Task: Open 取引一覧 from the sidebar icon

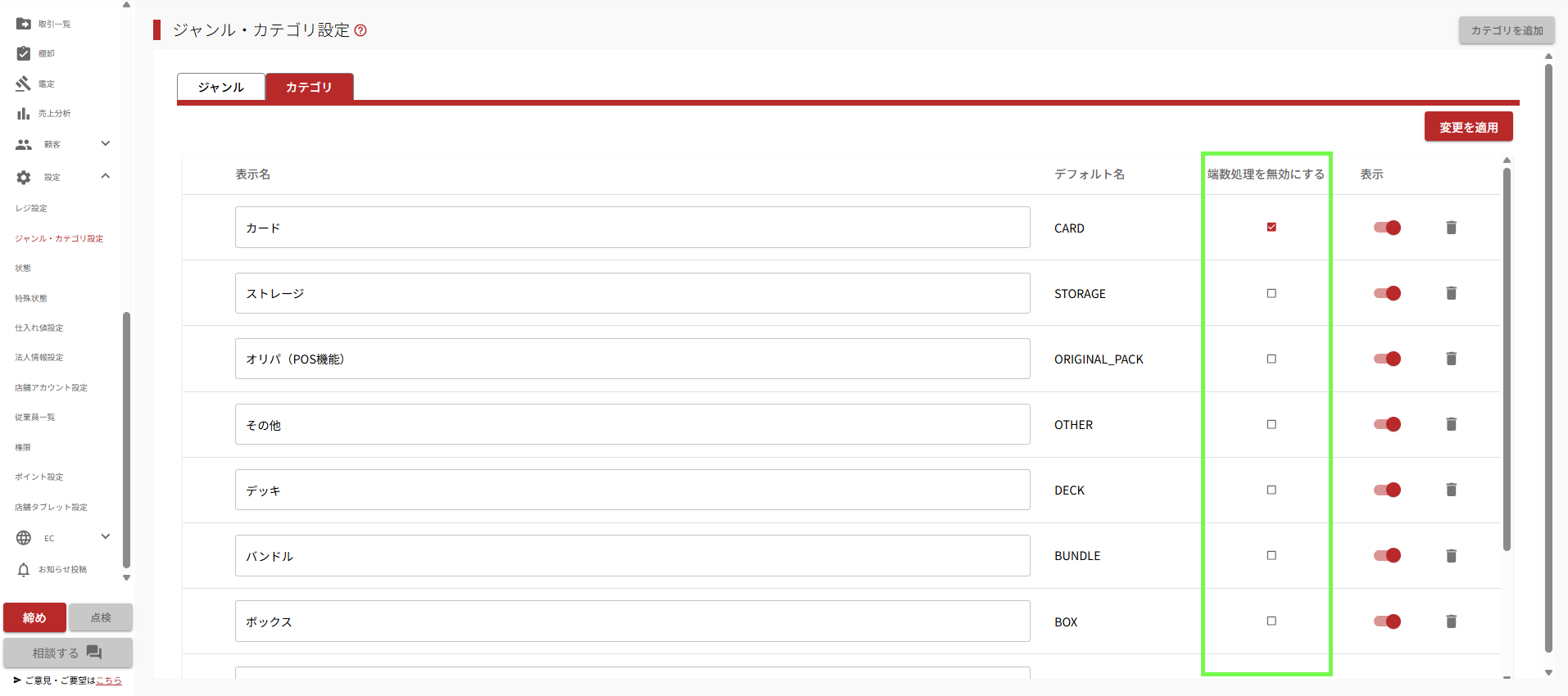Action: pos(24,24)
